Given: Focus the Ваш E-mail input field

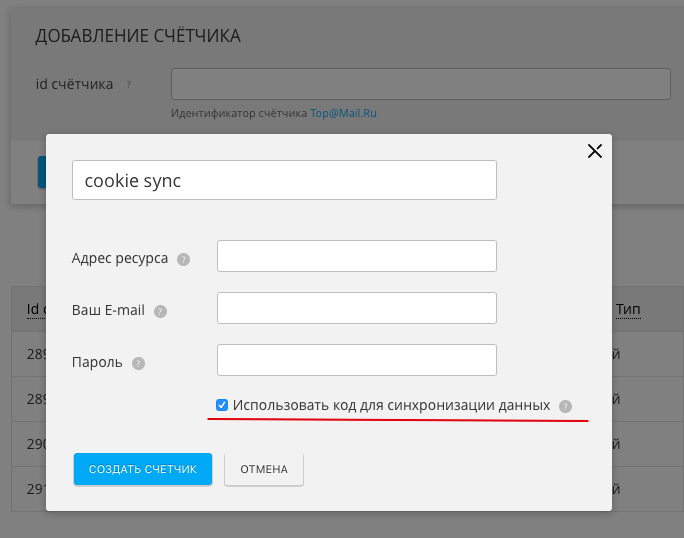Looking at the screenshot, I should click(x=357, y=308).
